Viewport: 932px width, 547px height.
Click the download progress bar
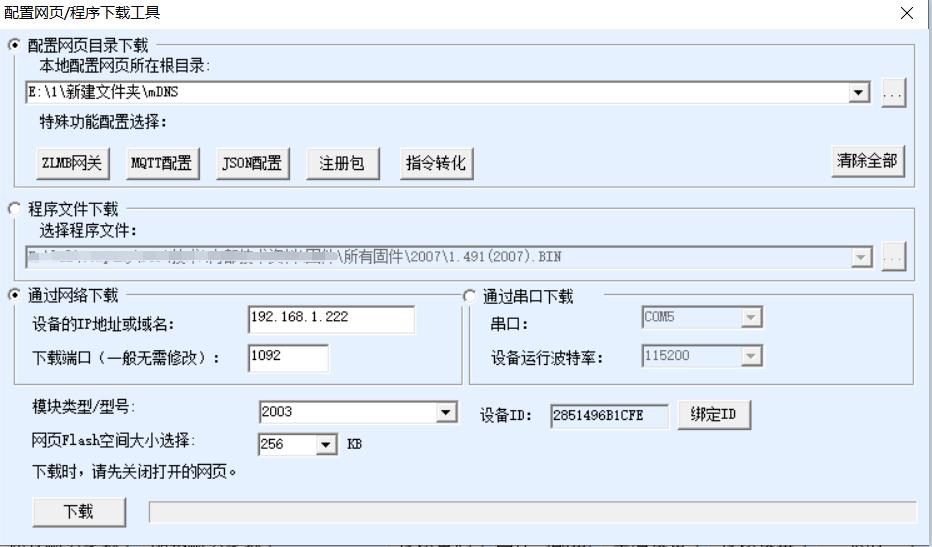click(531, 513)
